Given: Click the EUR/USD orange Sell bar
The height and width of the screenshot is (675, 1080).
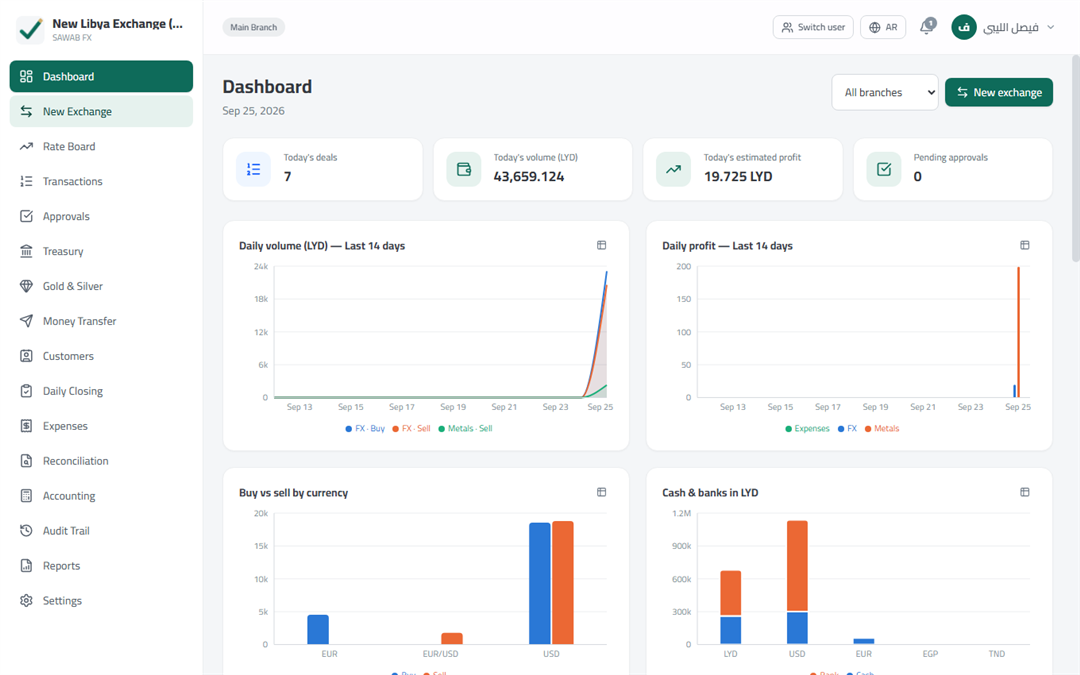Looking at the screenshot, I should click(x=452, y=638).
